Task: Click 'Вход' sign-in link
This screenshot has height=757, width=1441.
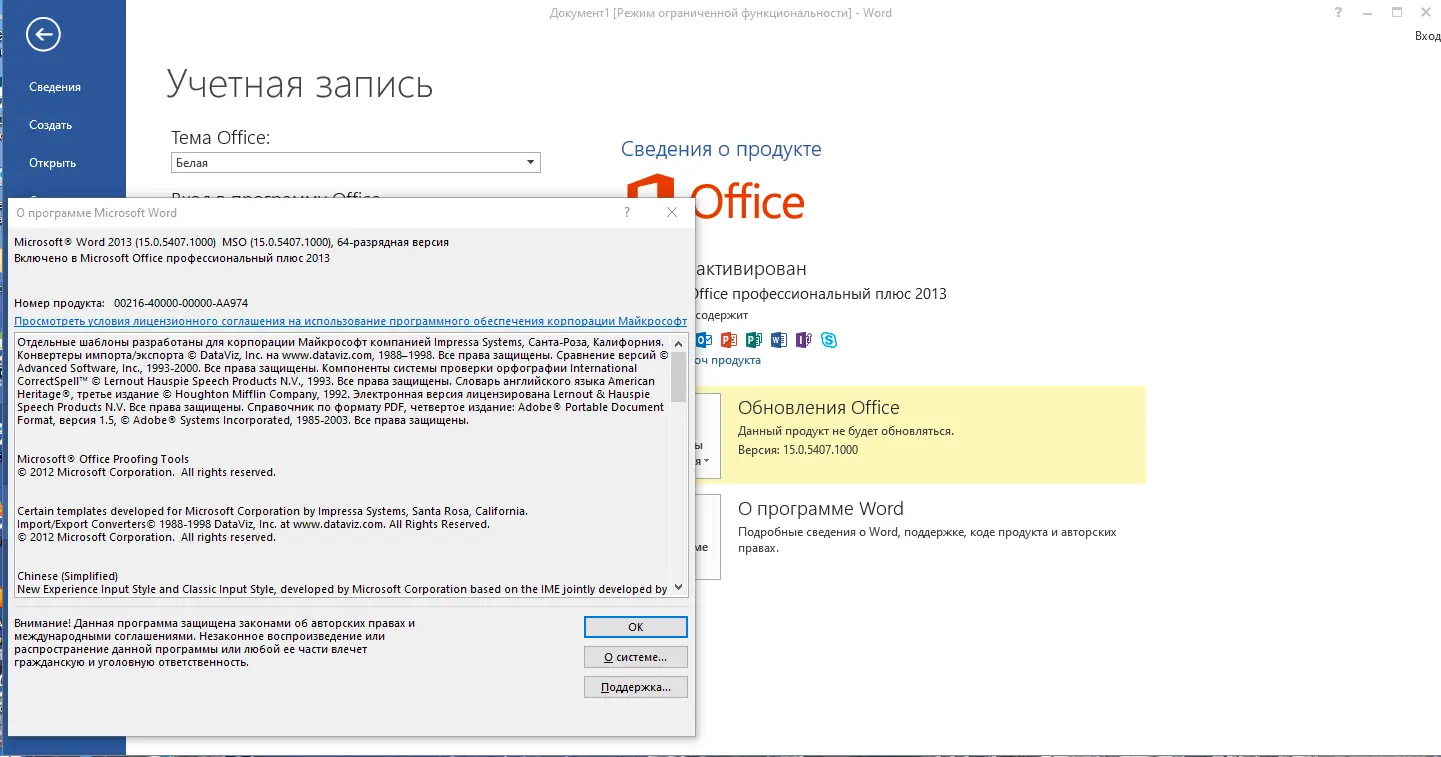Action: pyautogui.click(x=1427, y=35)
